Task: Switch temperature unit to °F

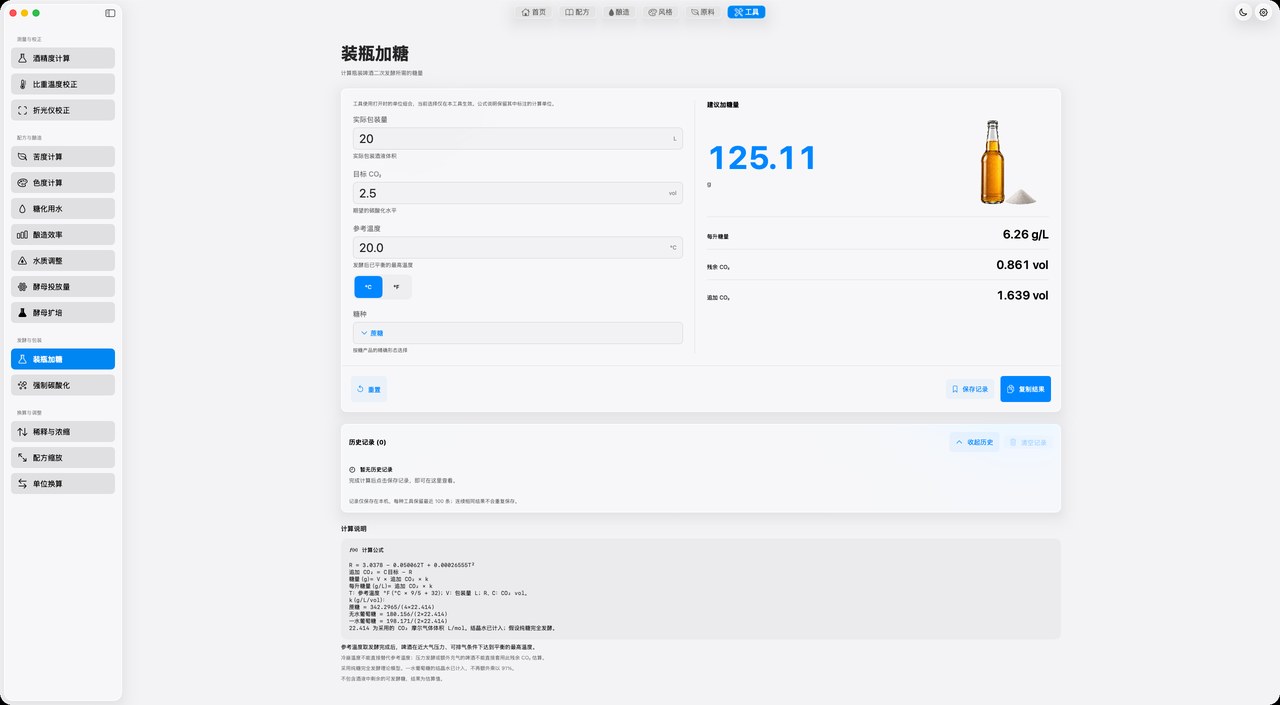Action: (396, 287)
